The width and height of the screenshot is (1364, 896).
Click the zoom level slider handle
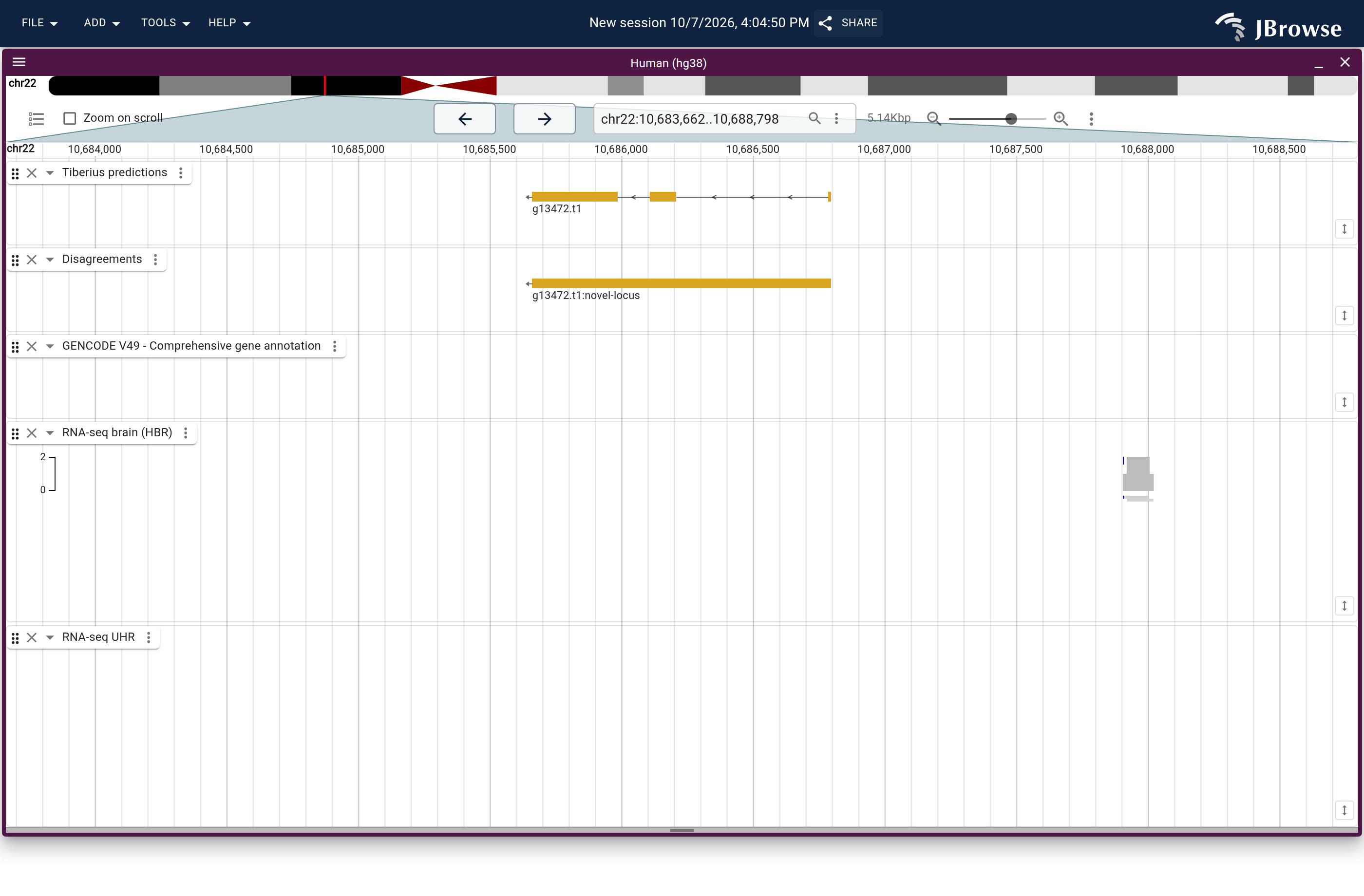pos(1011,119)
